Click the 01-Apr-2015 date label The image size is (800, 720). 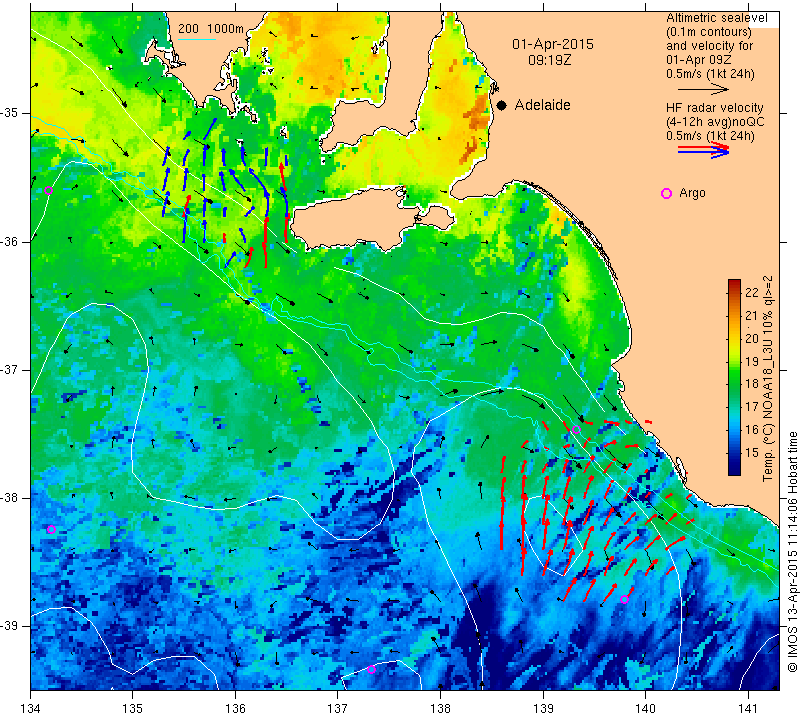pos(553,44)
